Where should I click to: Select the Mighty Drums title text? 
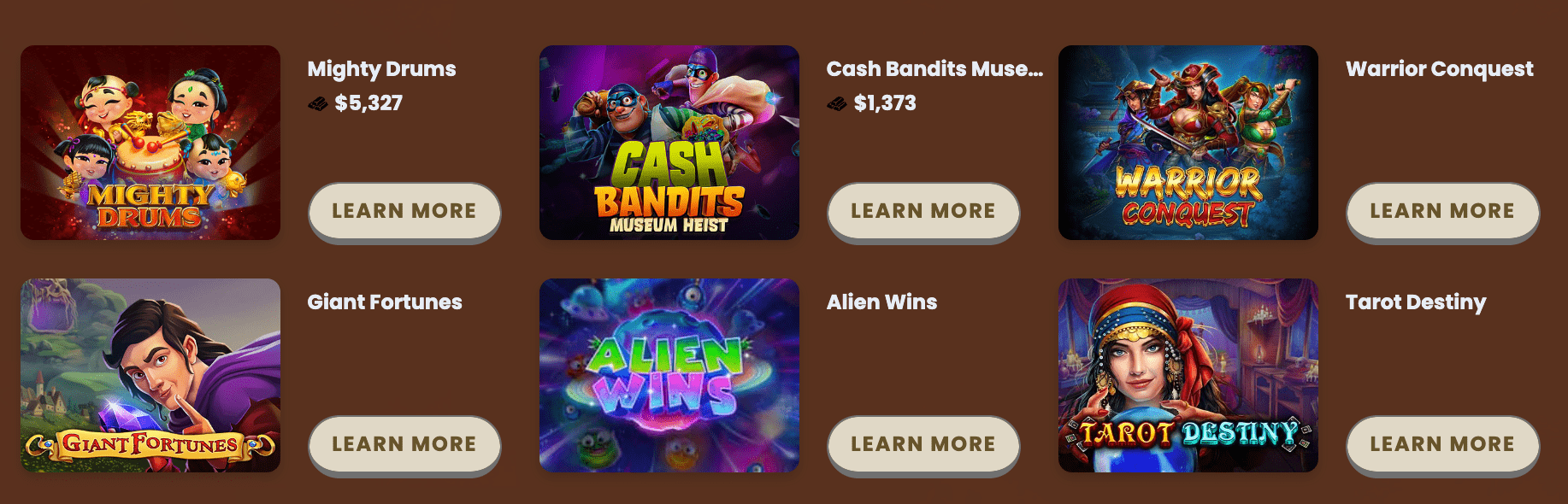point(381,69)
